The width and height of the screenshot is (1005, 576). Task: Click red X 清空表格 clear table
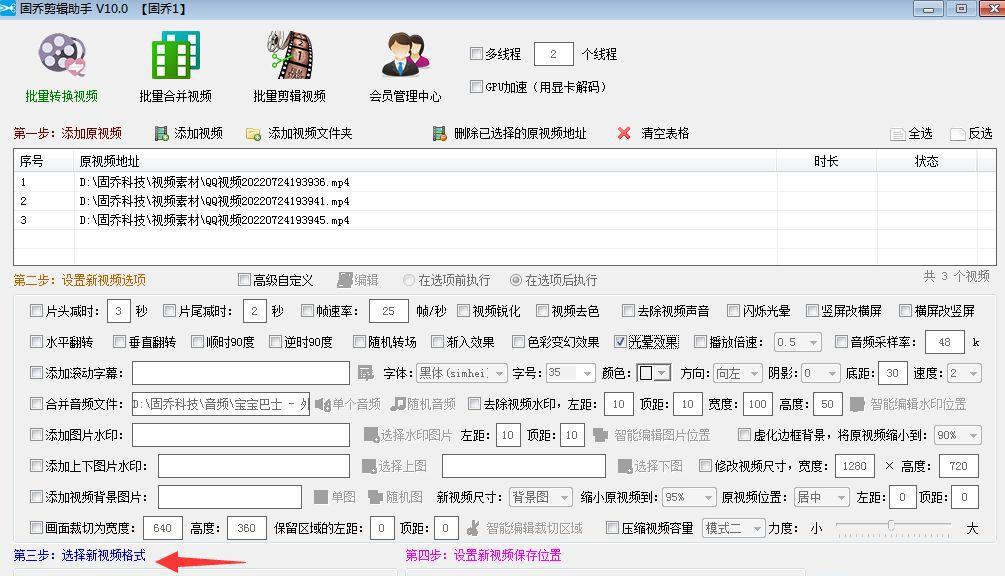[624, 133]
